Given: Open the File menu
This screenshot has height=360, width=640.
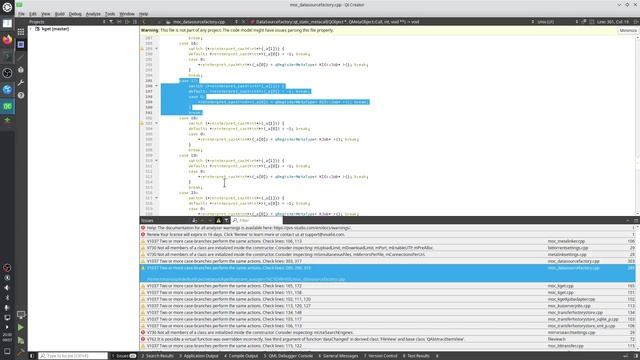Looking at the screenshot, I should [x=21, y=14].
